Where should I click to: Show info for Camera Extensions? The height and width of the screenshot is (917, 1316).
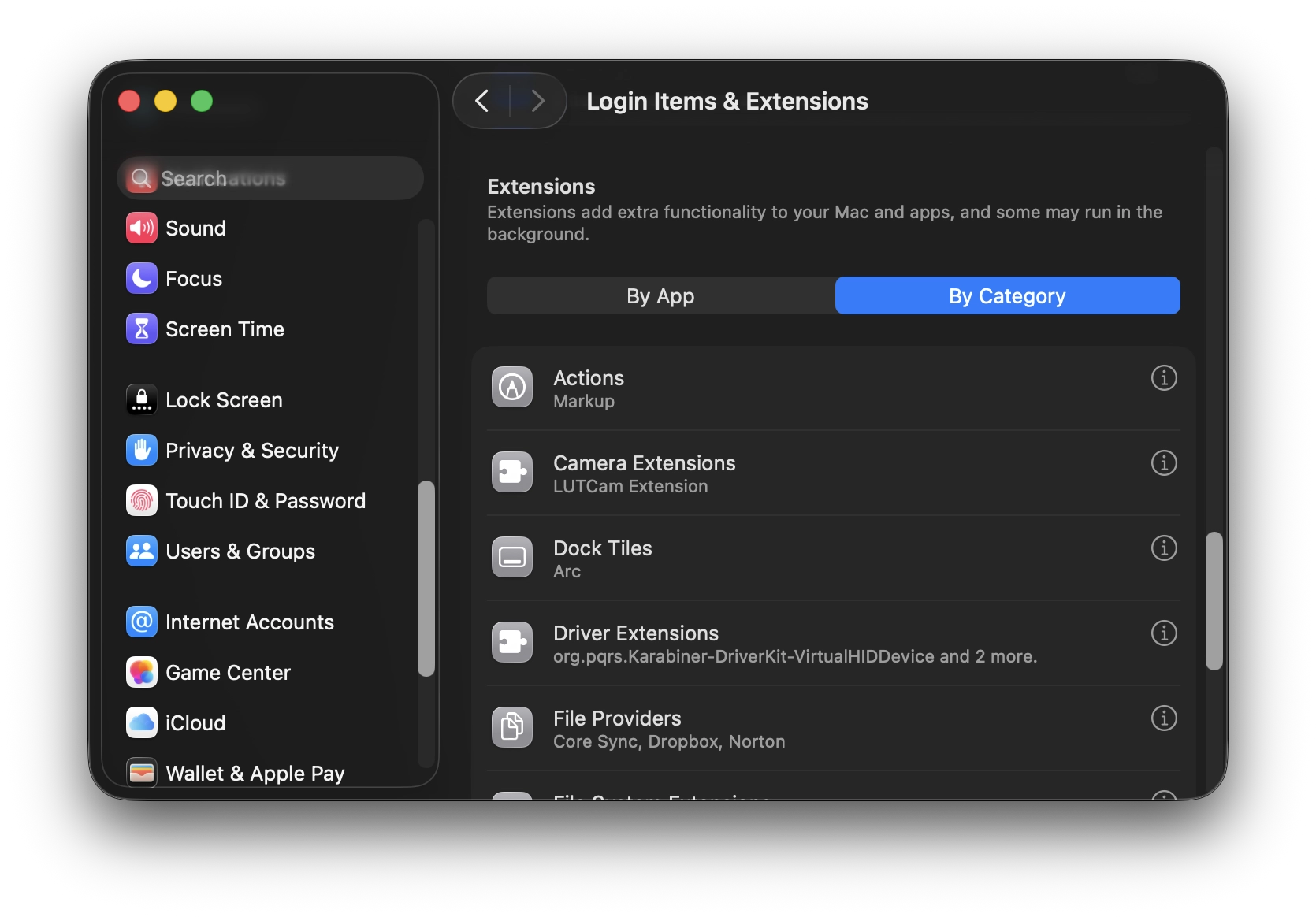(1164, 463)
